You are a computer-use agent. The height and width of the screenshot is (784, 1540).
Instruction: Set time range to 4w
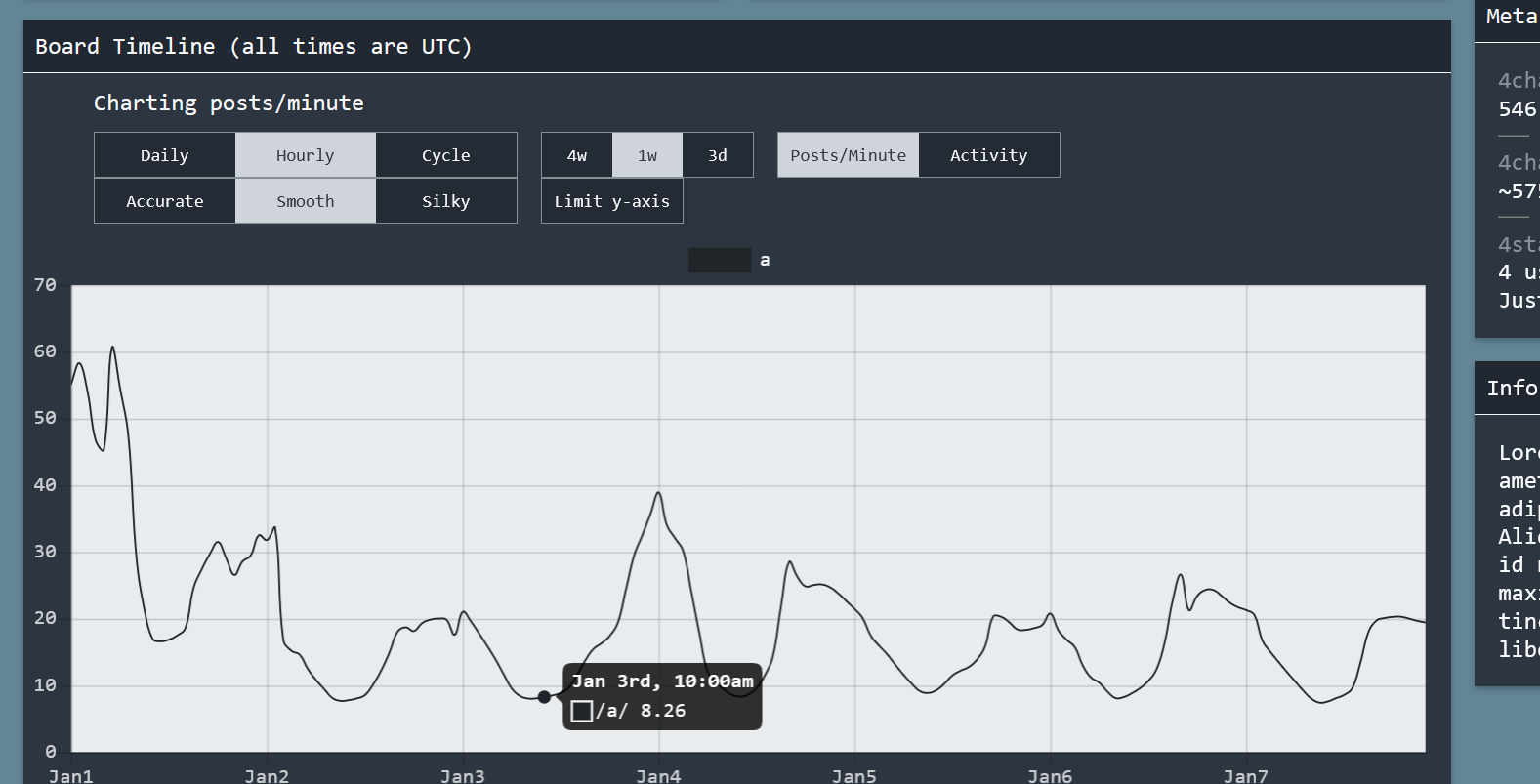point(577,155)
